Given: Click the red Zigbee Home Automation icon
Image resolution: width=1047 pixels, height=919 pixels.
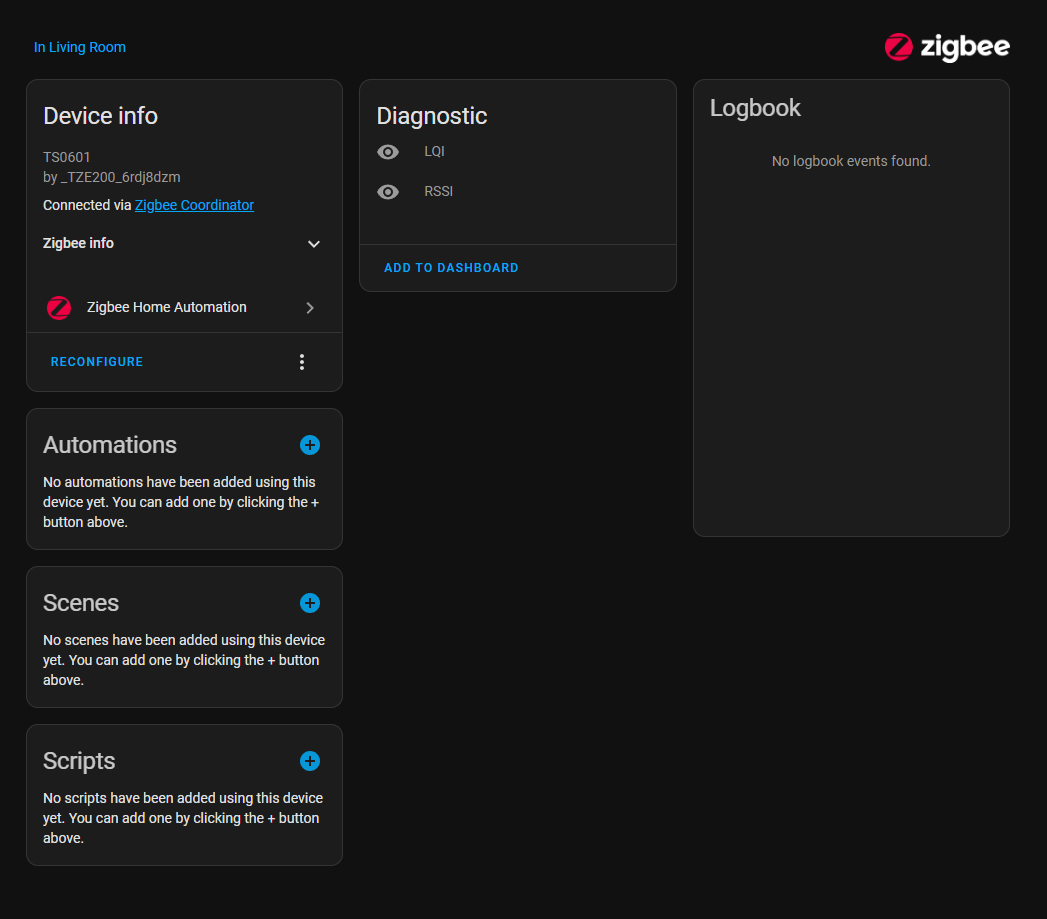Looking at the screenshot, I should pyautogui.click(x=59, y=308).
